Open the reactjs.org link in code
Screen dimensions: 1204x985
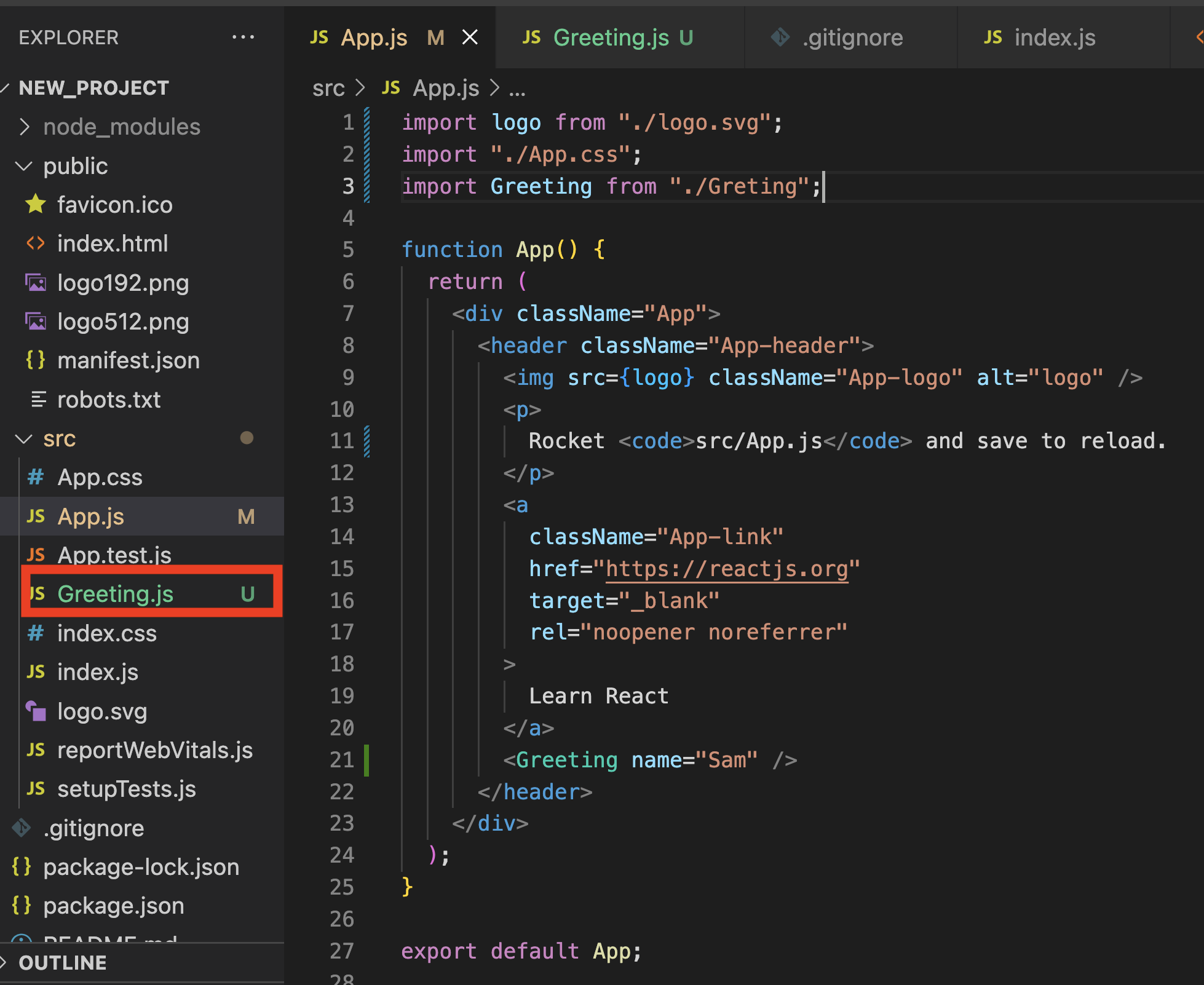(x=726, y=569)
